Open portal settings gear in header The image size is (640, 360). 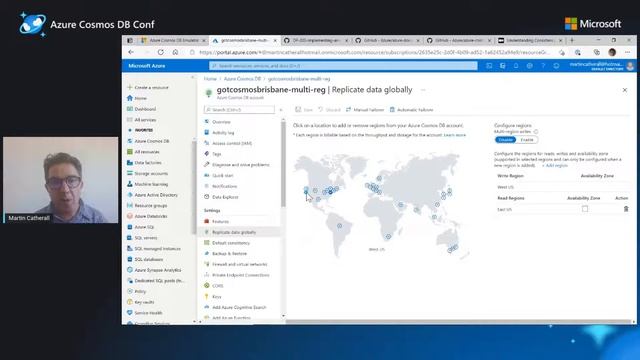(529, 66)
